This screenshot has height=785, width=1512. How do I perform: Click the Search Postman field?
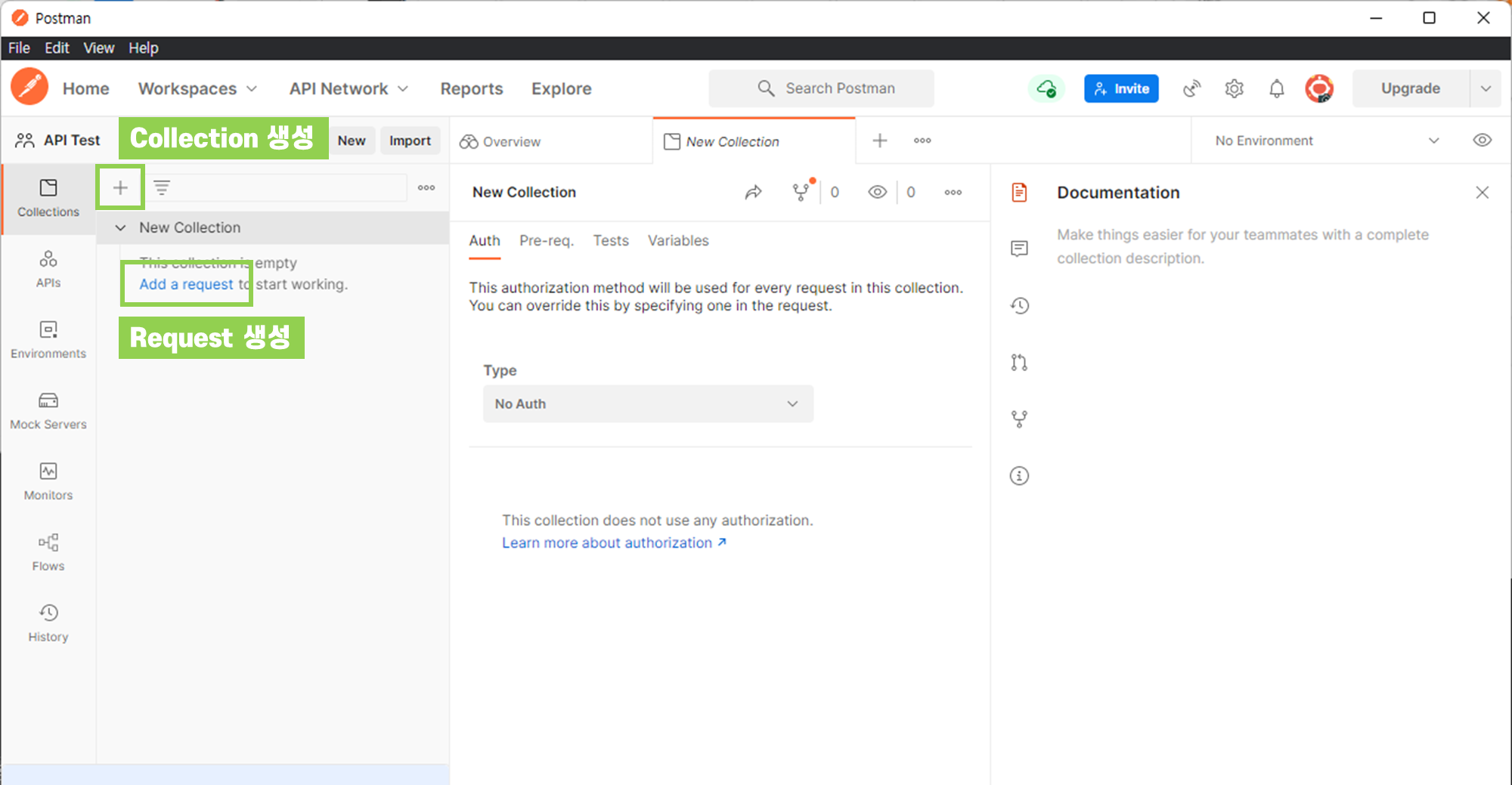point(821,88)
